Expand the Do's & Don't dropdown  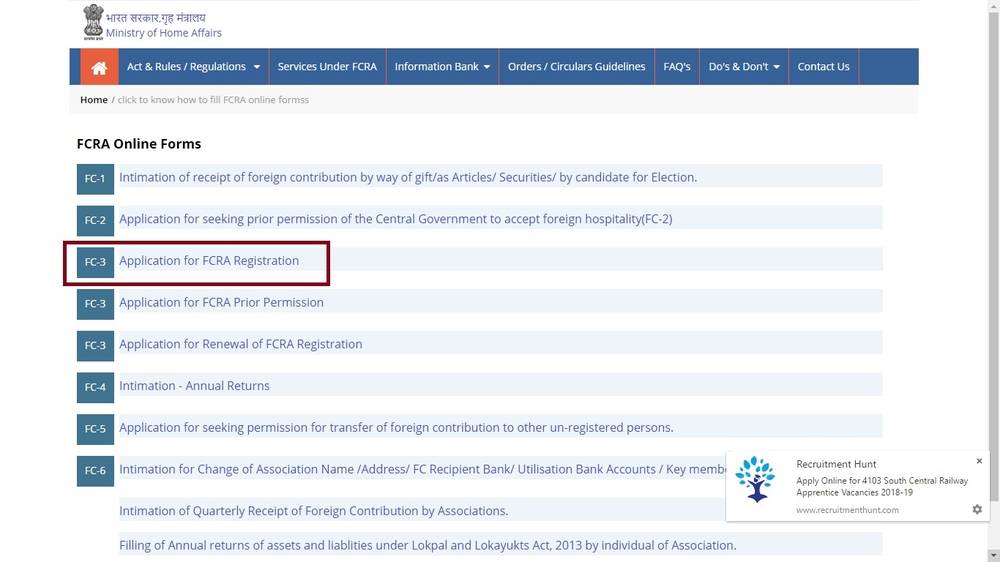744,67
